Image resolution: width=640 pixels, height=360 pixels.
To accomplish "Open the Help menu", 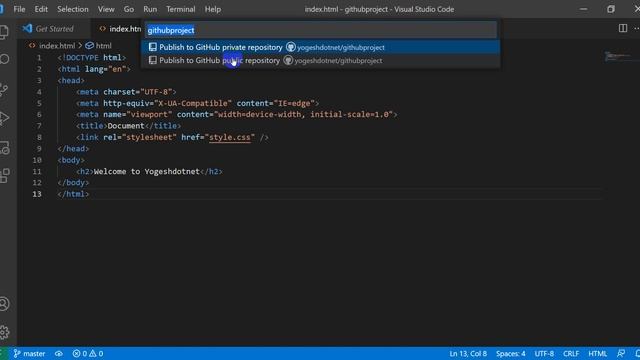I will point(213,9).
